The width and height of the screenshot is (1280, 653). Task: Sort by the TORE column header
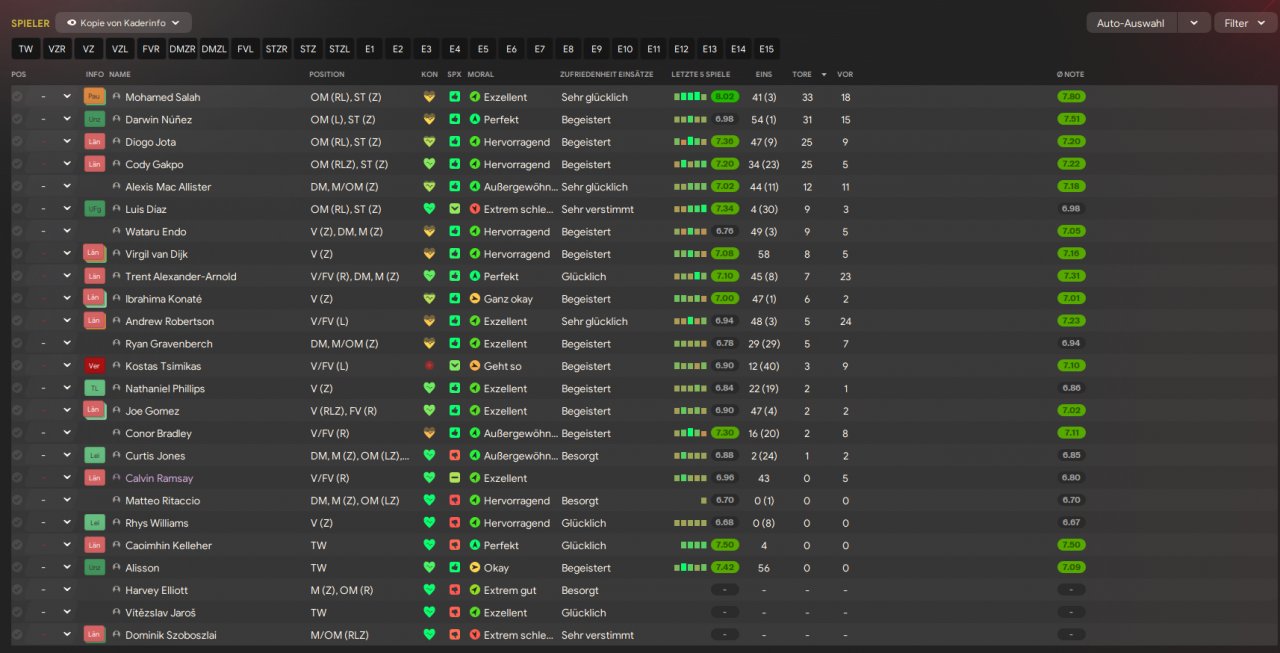802,74
